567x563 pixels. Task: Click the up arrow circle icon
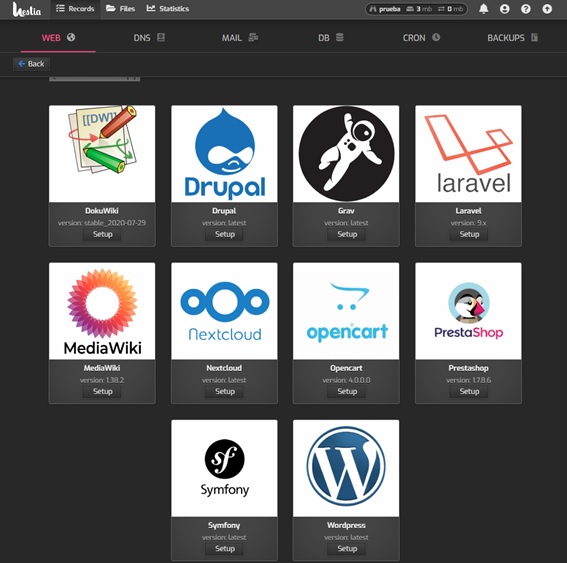point(547,9)
